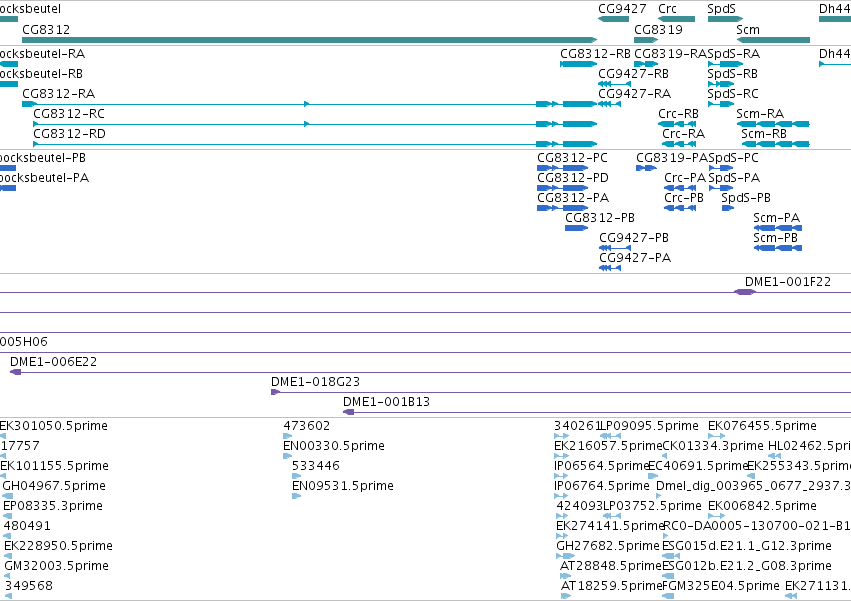Screen dimensions: 851x601
Task: Click the CG8312 gene label
Action: 46,30
